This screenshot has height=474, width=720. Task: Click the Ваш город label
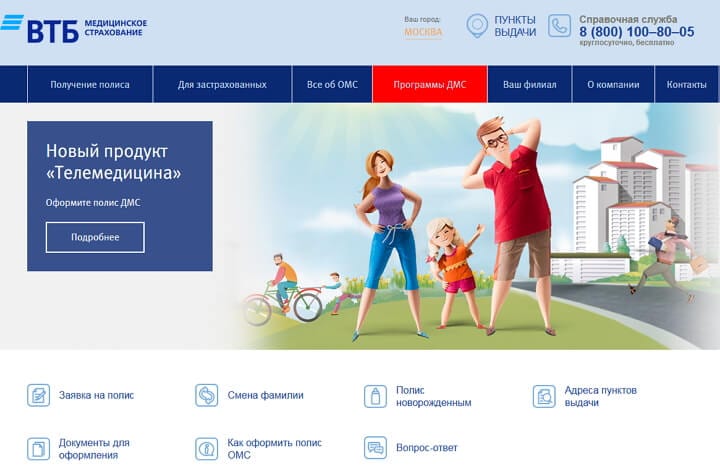click(422, 19)
